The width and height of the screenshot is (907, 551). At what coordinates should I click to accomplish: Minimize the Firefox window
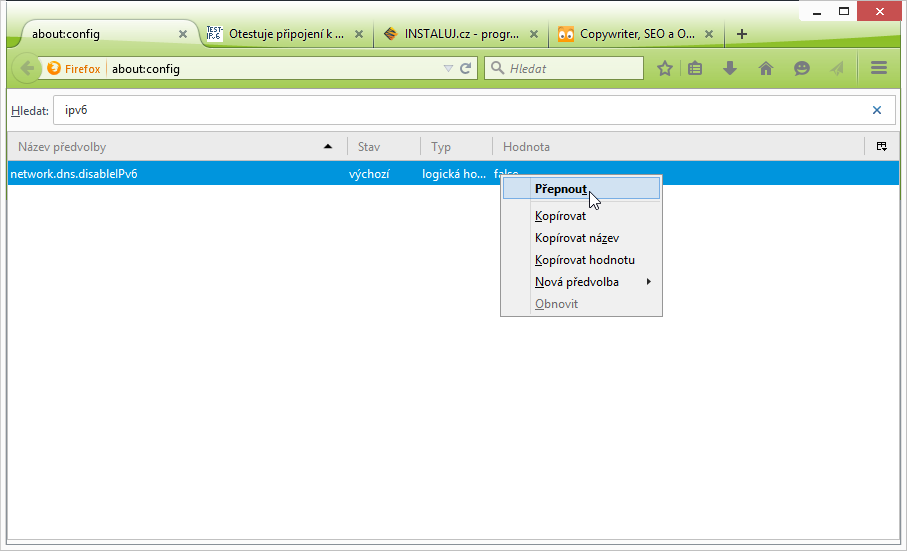coord(817,12)
